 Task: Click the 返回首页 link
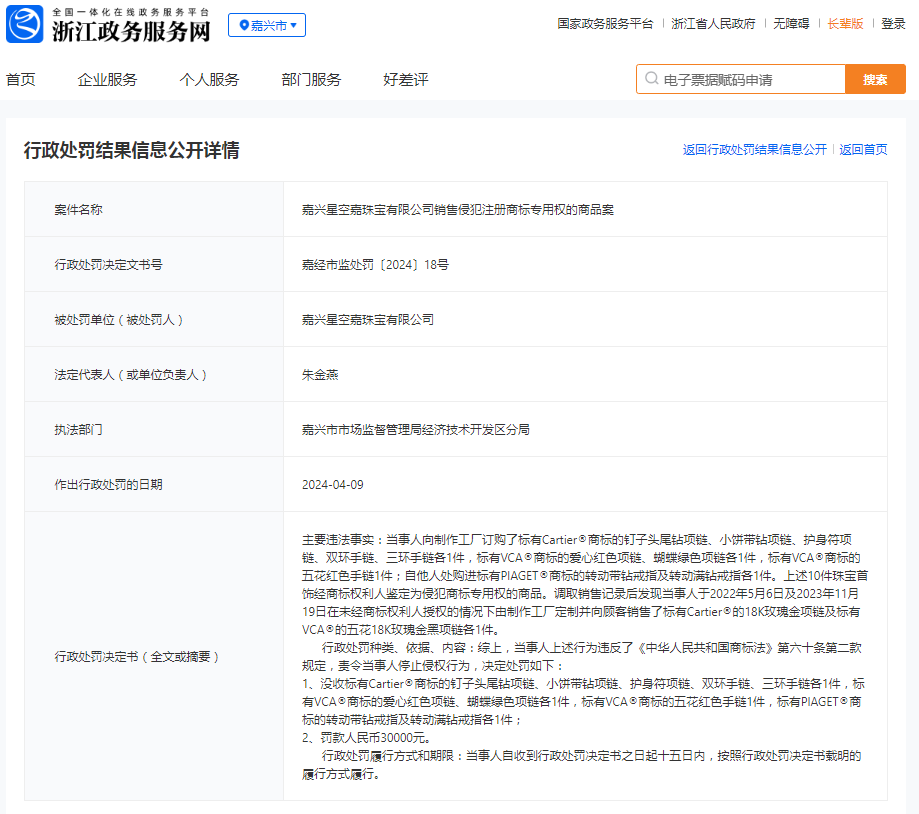point(863,149)
